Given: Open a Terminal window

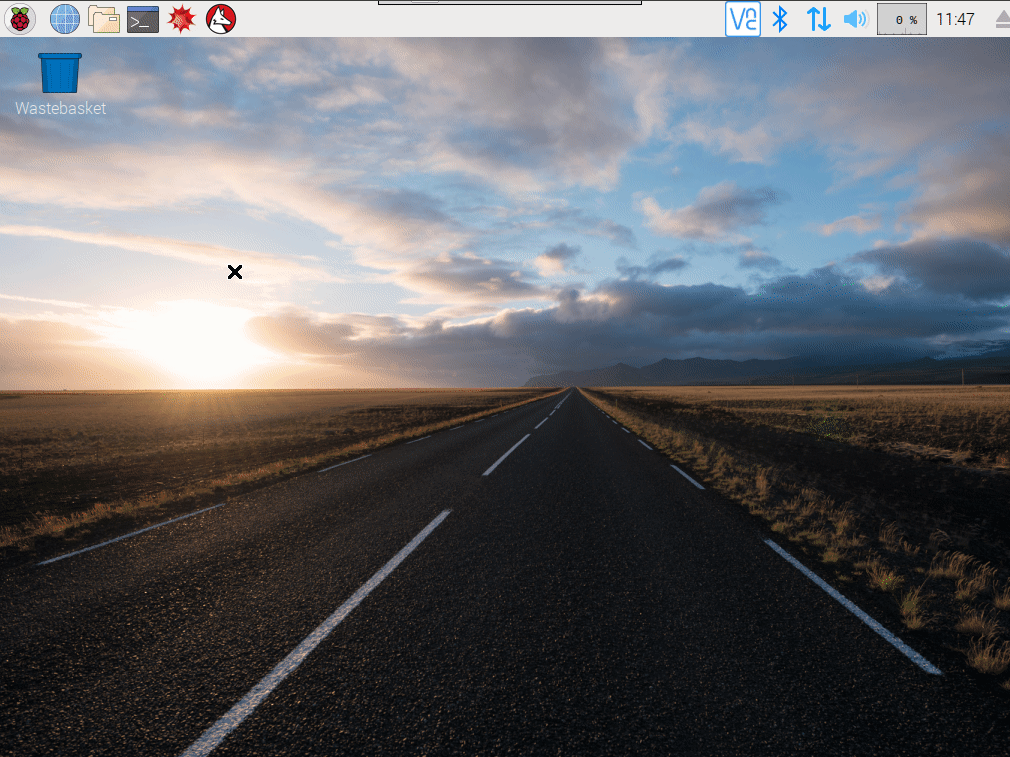Looking at the screenshot, I should click(141, 18).
